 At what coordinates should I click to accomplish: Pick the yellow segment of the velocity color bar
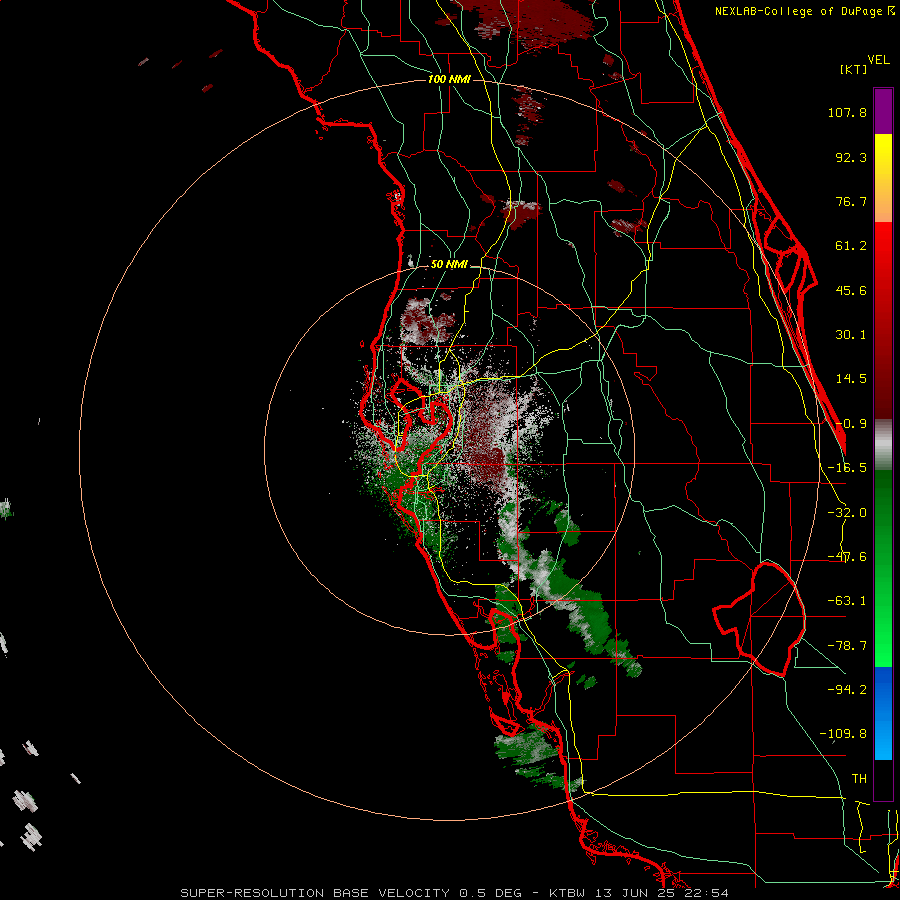[x=883, y=158]
